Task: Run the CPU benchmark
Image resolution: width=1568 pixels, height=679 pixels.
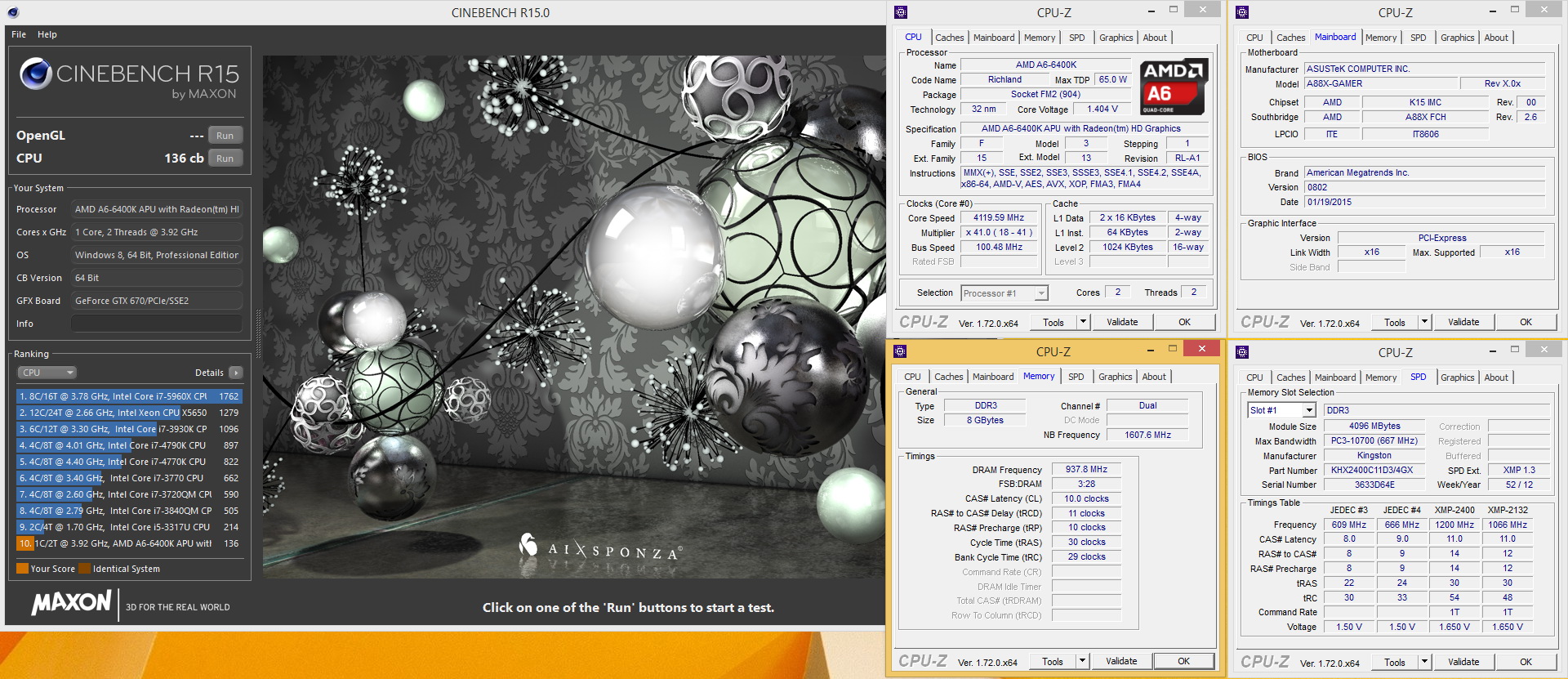Action: coord(225,159)
